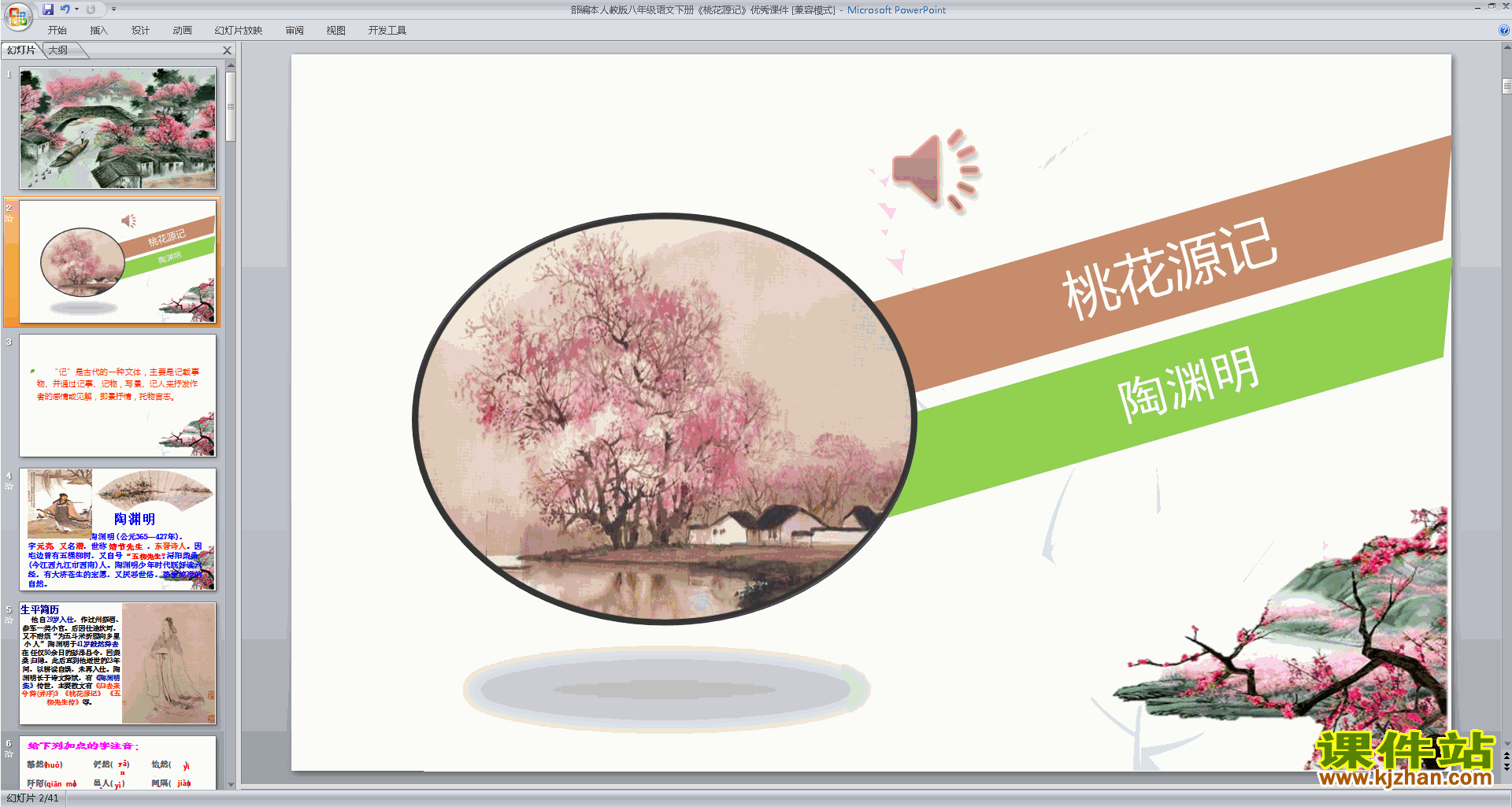This screenshot has width=1512, height=807.
Task: Undo the last action
Action: [65, 9]
